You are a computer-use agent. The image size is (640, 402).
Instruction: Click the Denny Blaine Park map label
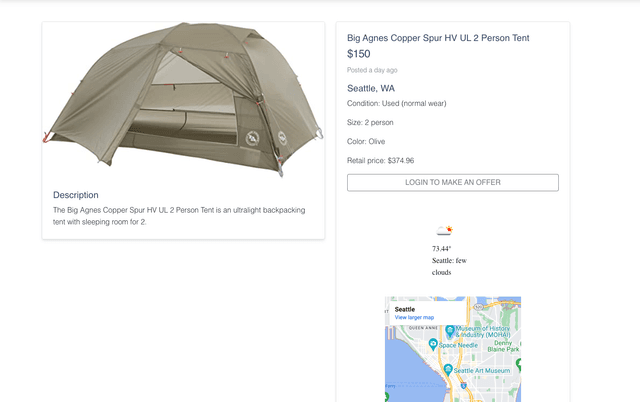click(x=503, y=345)
